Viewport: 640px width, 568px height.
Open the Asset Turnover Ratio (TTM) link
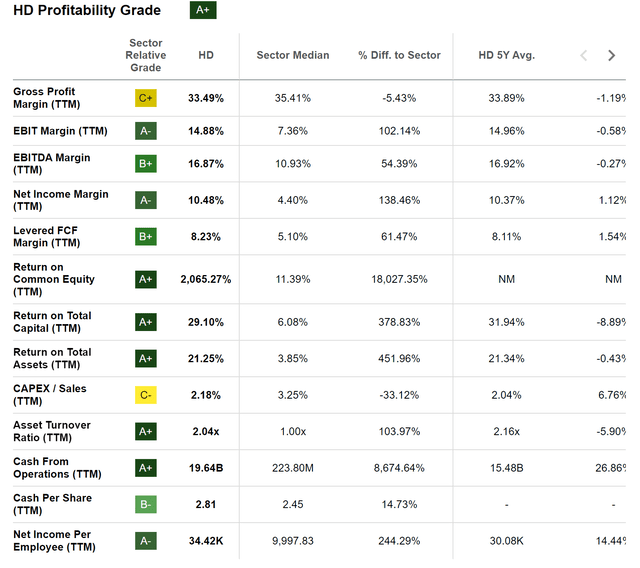click(x=52, y=431)
